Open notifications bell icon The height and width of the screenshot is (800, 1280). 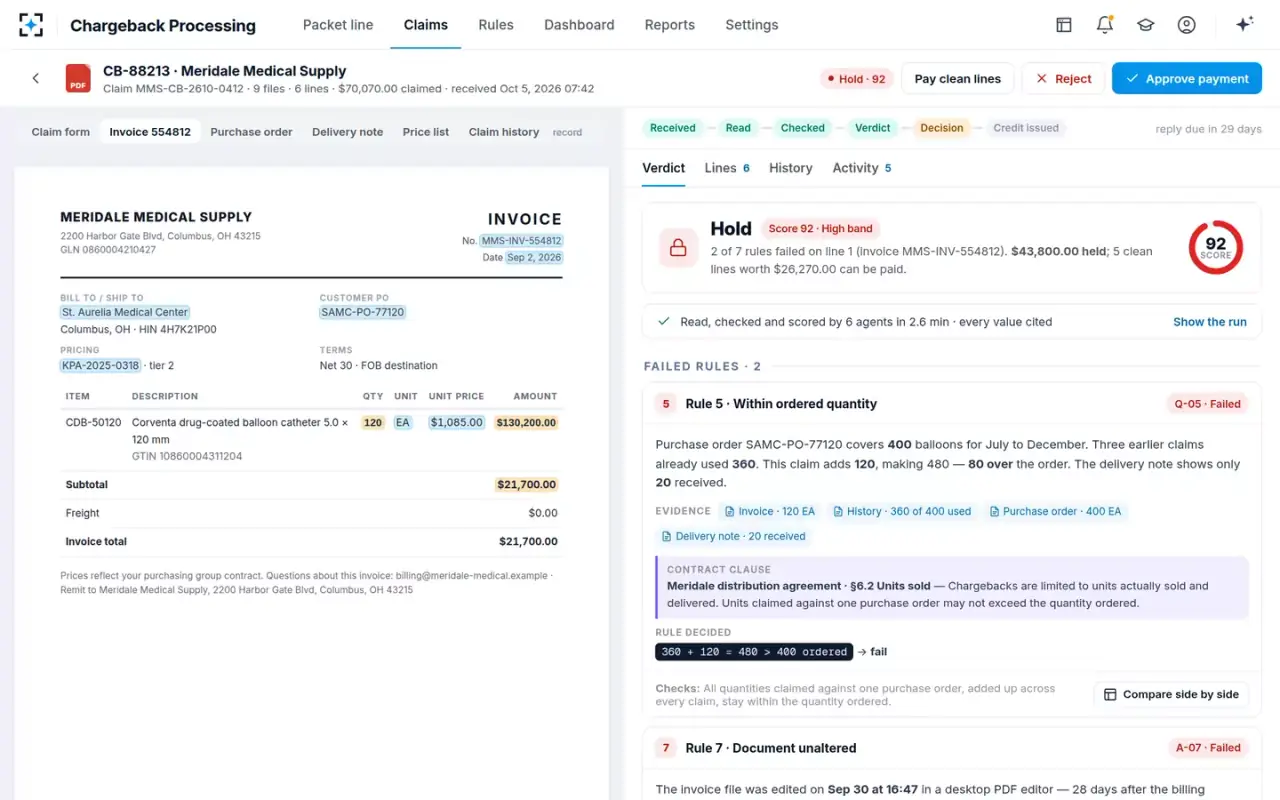pyautogui.click(x=1105, y=25)
